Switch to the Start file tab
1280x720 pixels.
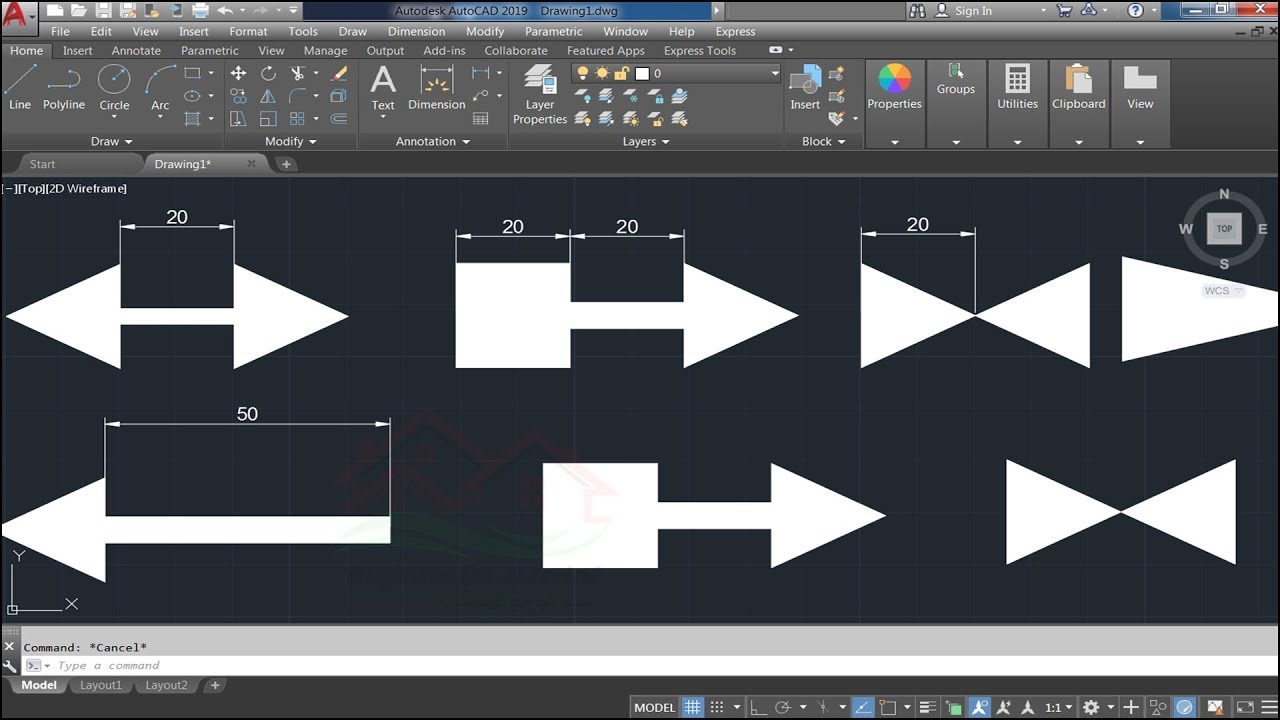point(42,164)
